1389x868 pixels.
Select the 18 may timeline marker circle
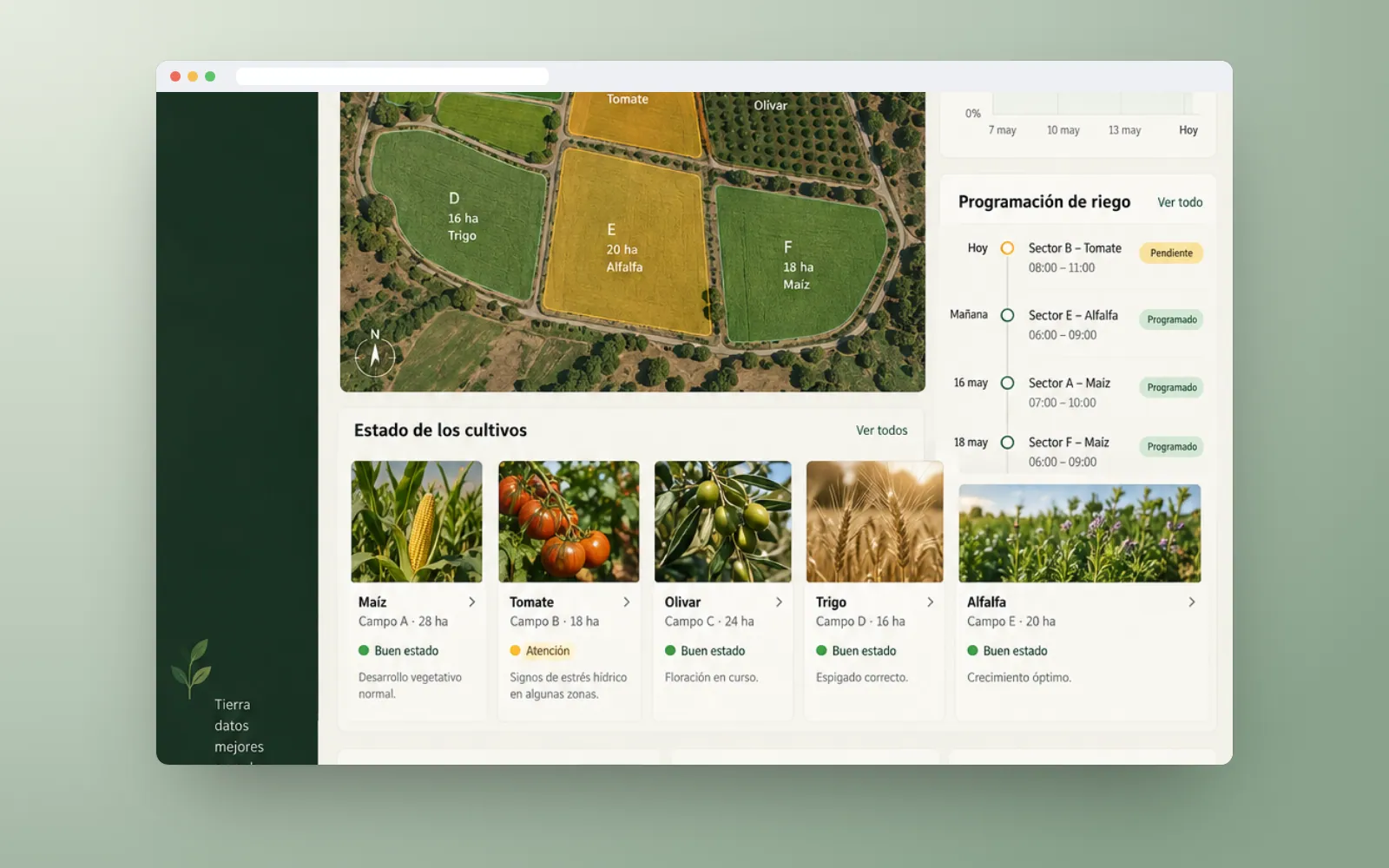coord(1007,443)
